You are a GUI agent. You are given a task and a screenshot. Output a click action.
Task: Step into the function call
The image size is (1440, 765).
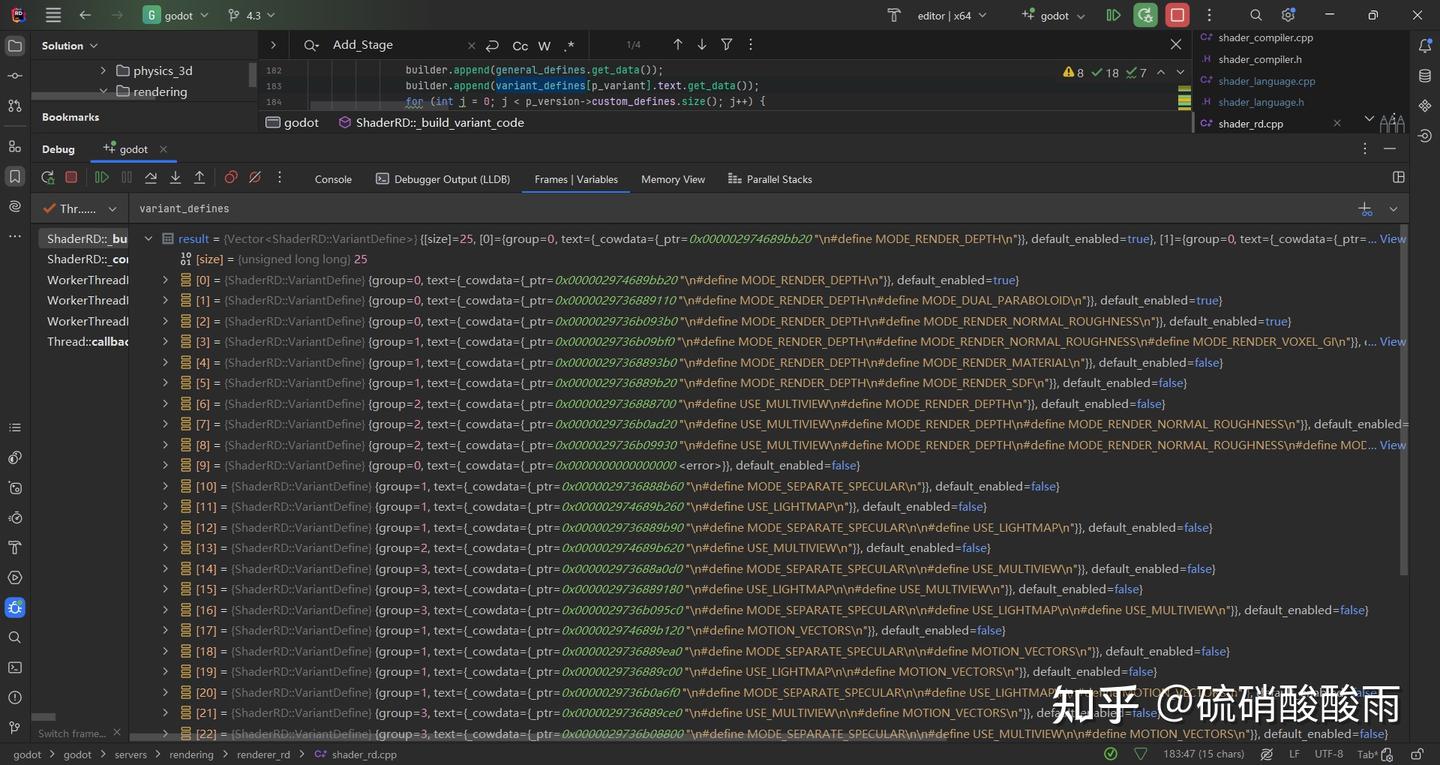coord(175,178)
